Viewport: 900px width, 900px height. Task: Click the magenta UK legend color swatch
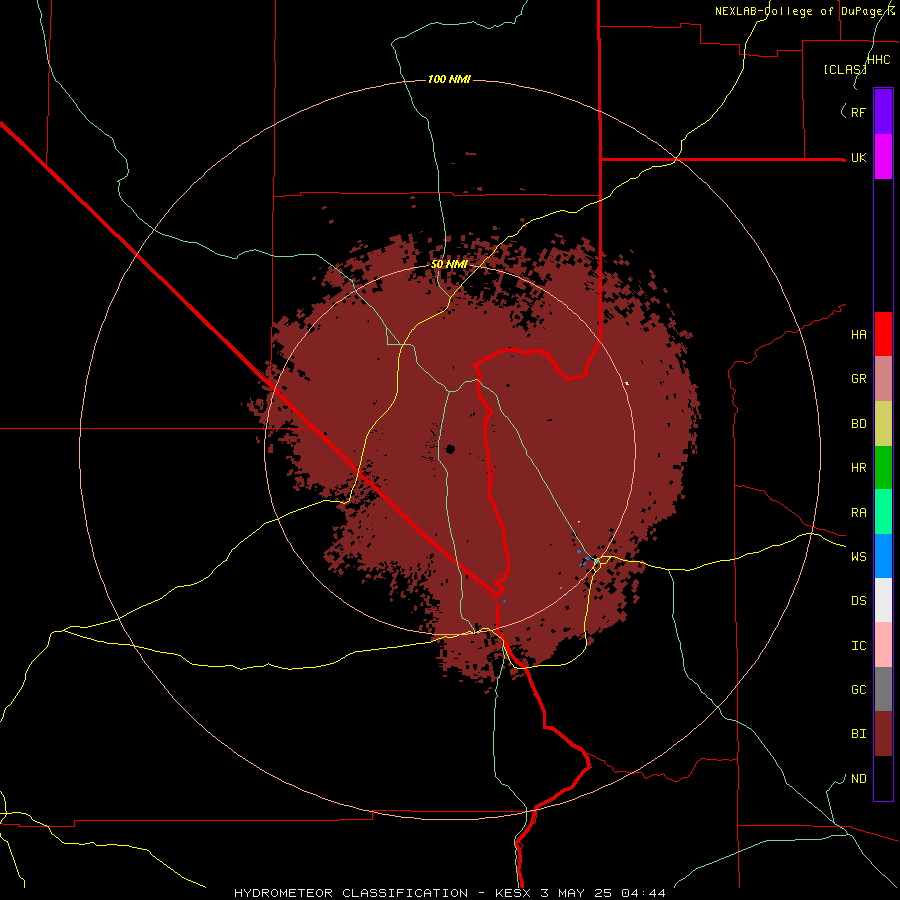point(883,157)
